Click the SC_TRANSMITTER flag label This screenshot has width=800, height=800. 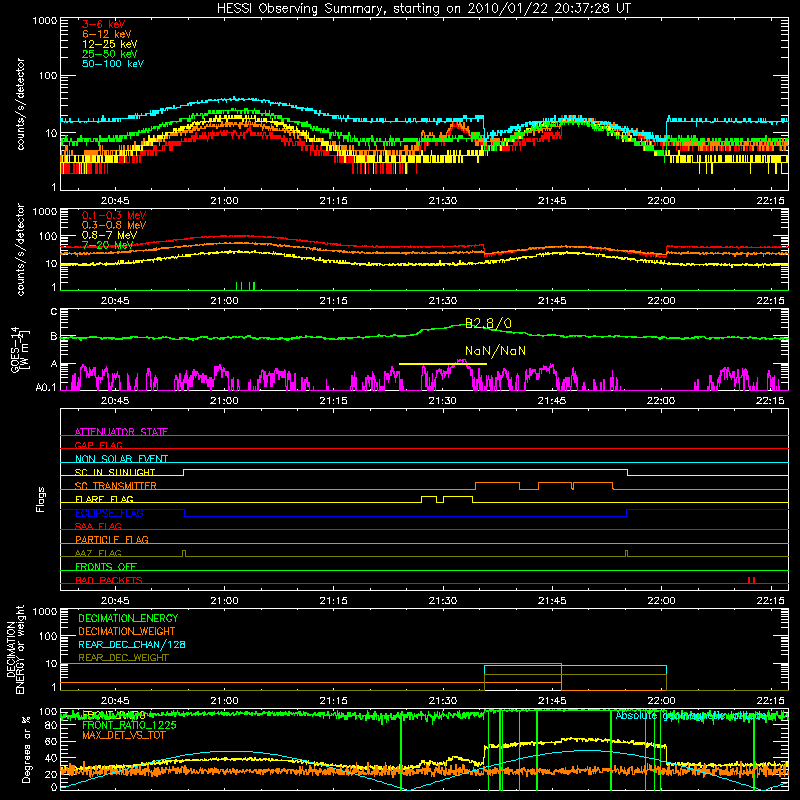(116, 485)
